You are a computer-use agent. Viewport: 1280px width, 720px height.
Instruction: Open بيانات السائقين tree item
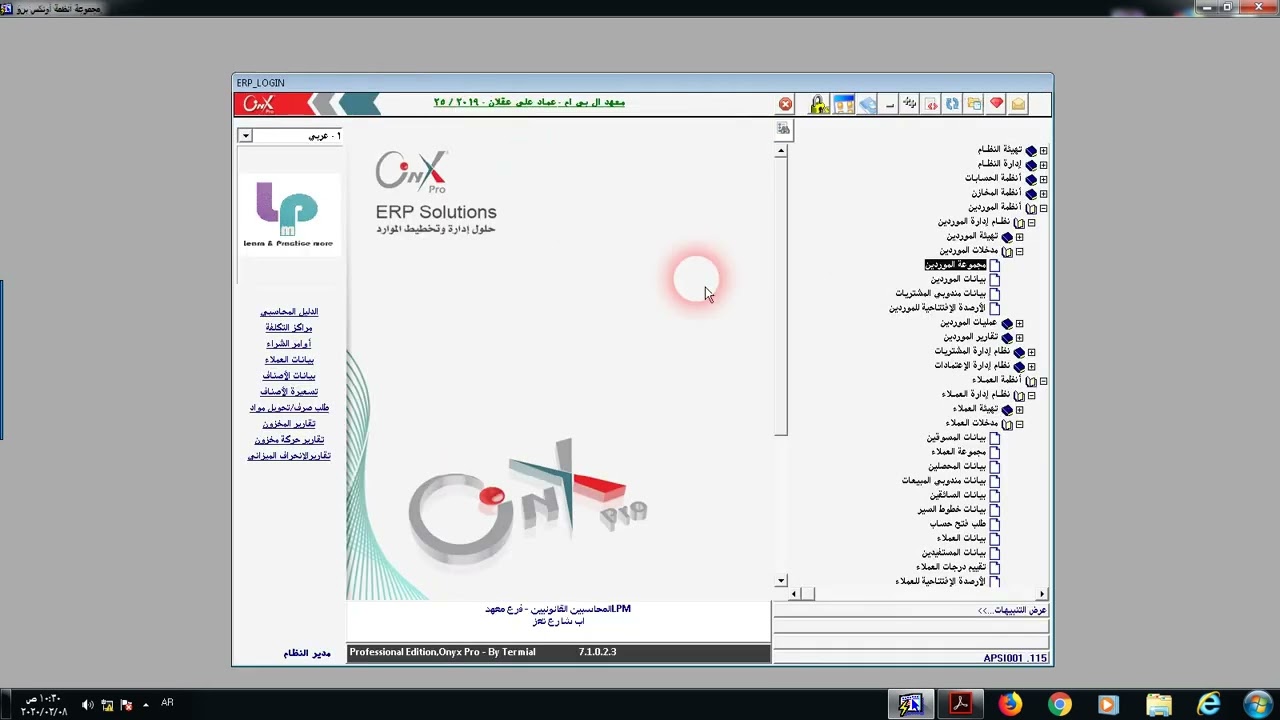(x=958, y=495)
